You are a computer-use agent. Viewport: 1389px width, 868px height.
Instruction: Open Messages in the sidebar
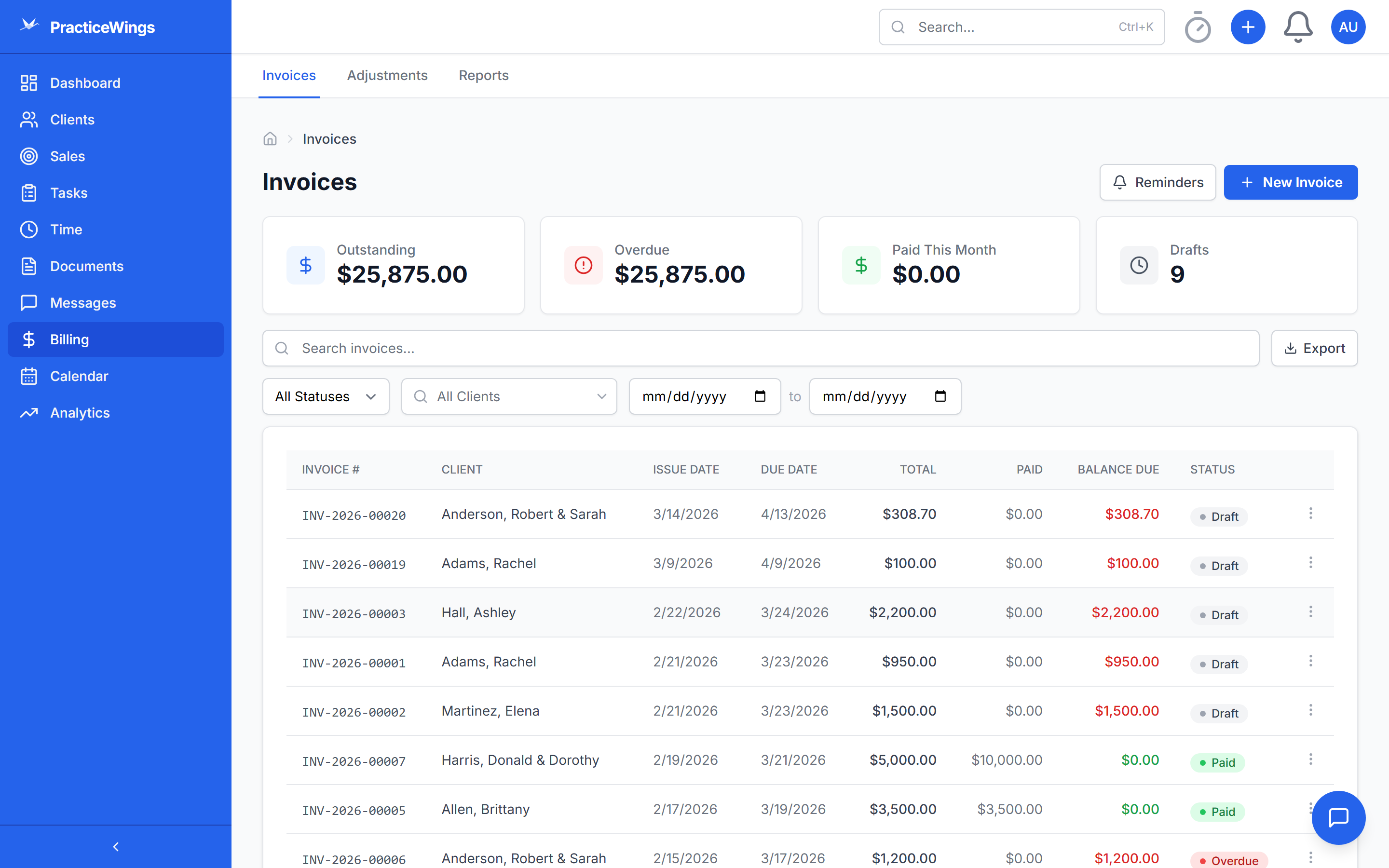(x=116, y=302)
